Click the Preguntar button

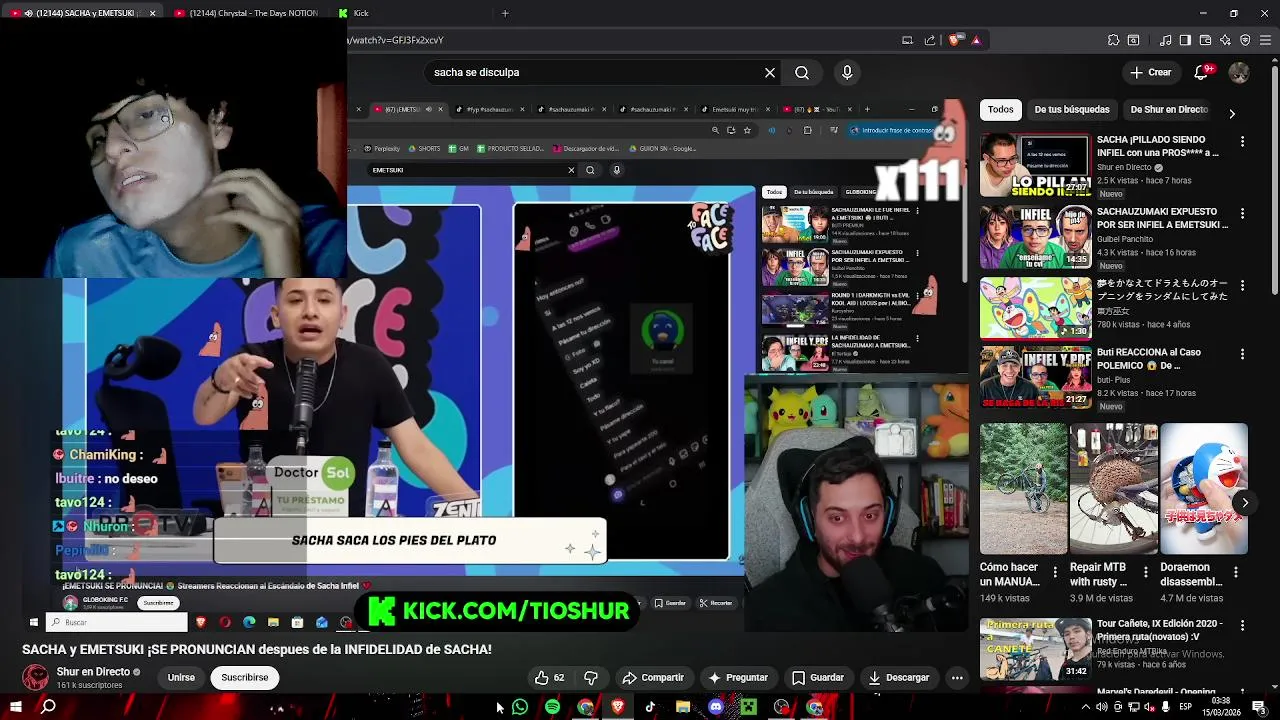tap(737, 678)
